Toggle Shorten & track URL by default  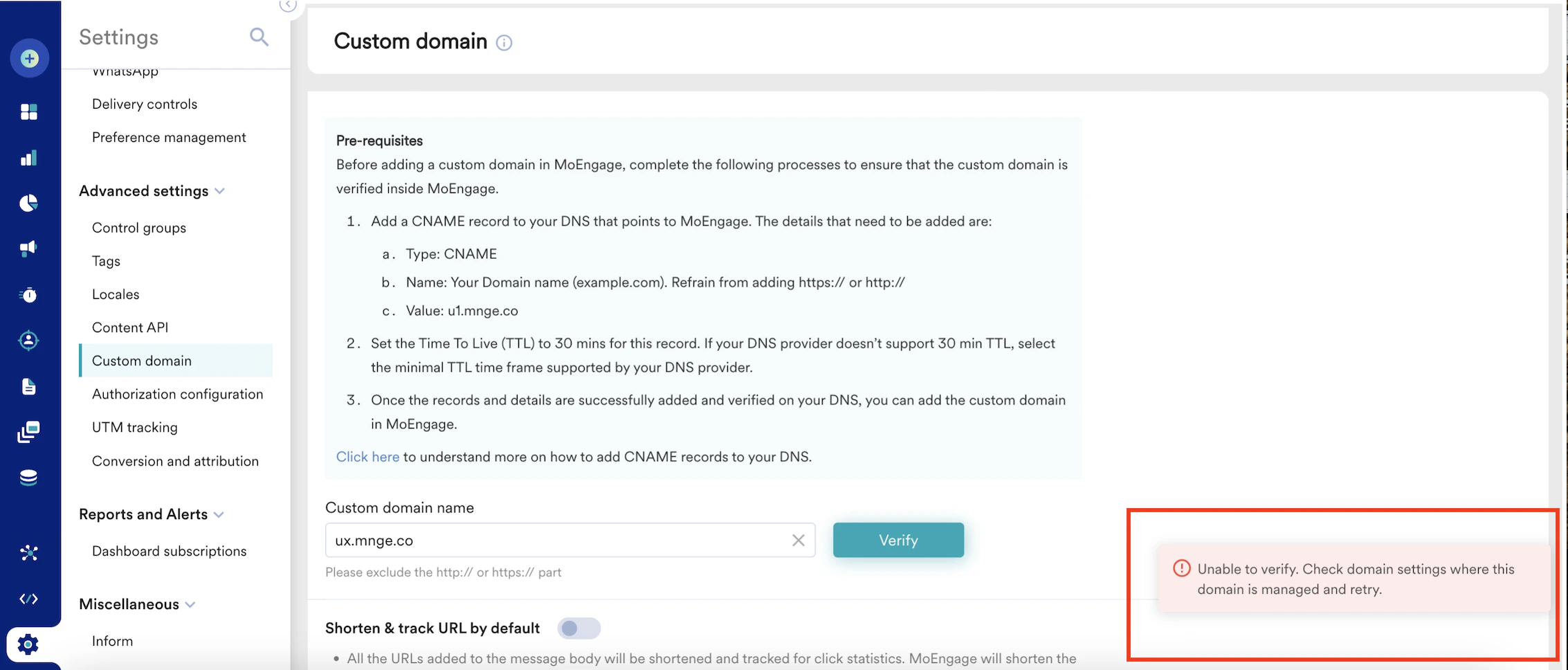(x=578, y=628)
